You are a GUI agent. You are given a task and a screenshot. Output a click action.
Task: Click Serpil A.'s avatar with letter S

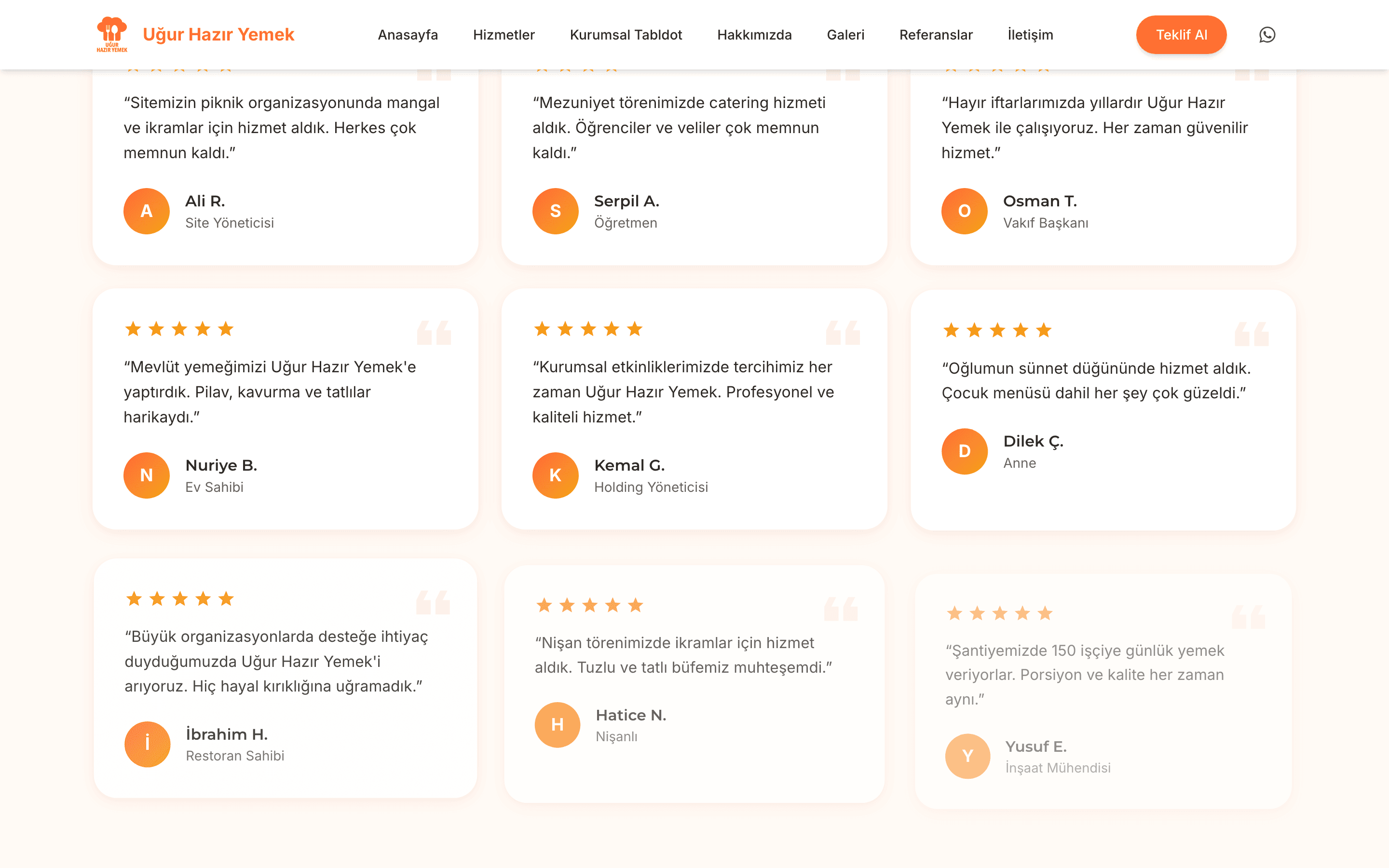tap(555, 211)
